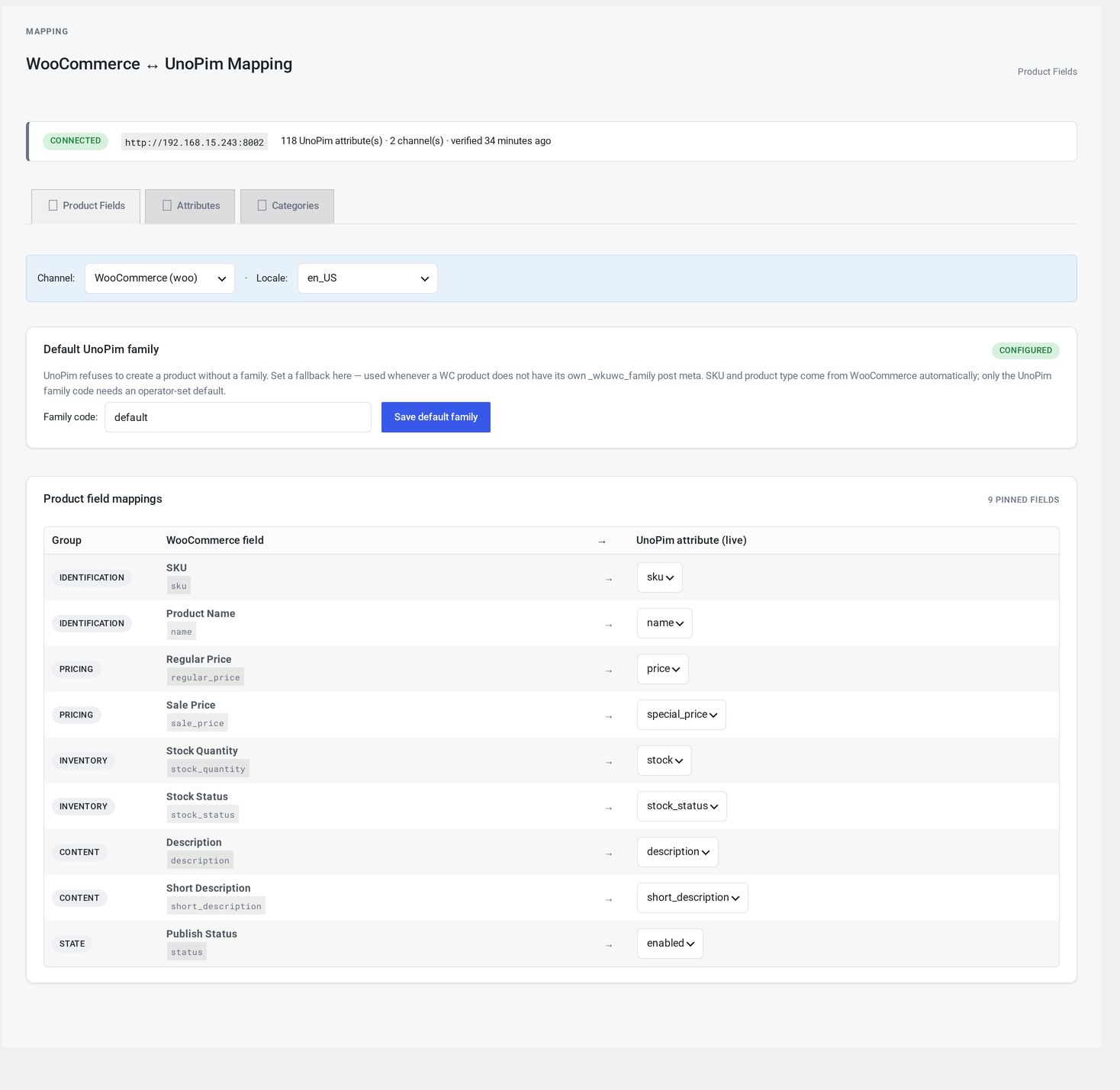This screenshot has width=1120, height=1090.
Task: Click the Group column header
Action: 66,540
